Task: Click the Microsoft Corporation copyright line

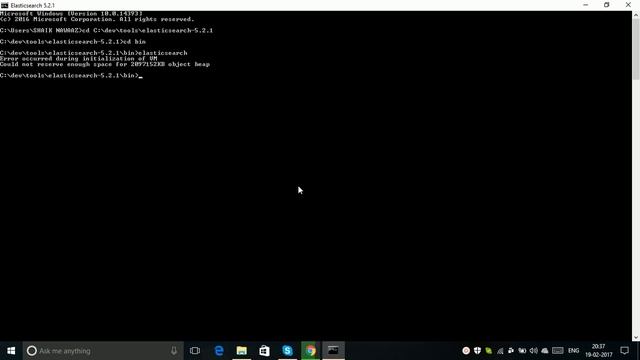Action: (97, 19)
